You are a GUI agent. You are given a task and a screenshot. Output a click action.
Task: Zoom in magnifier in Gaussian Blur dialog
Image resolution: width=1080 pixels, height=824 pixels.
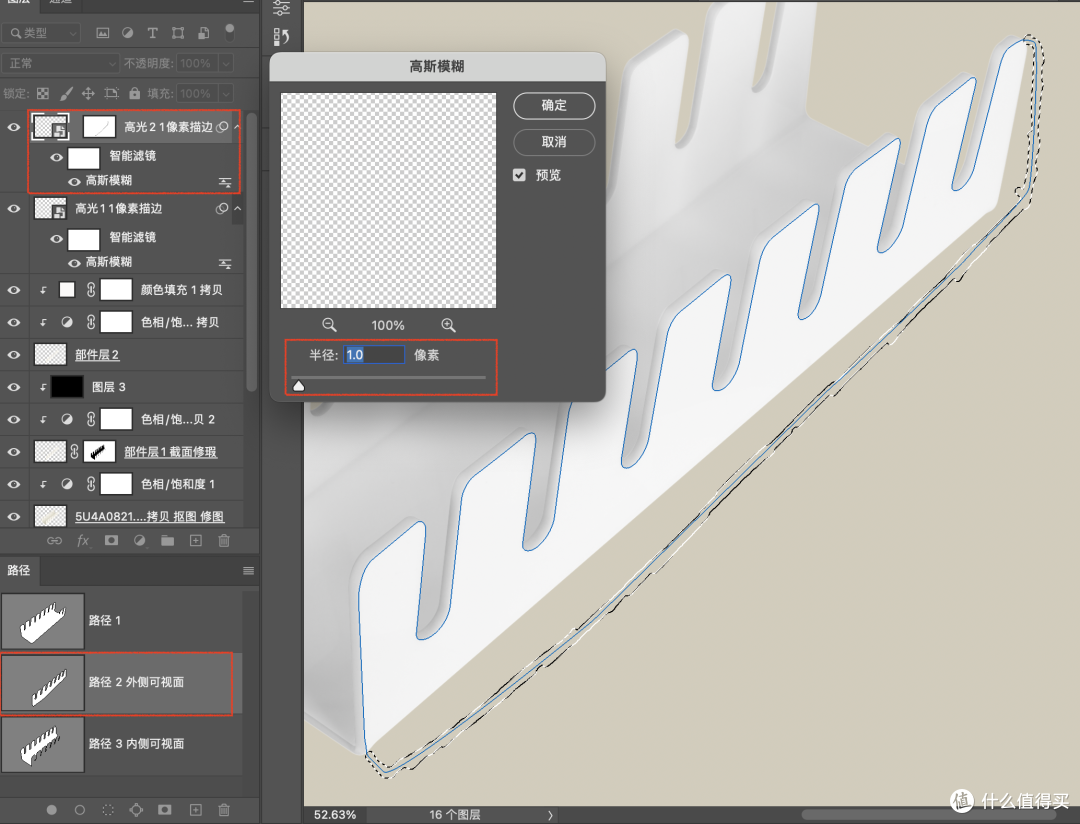tap(448, 325)
